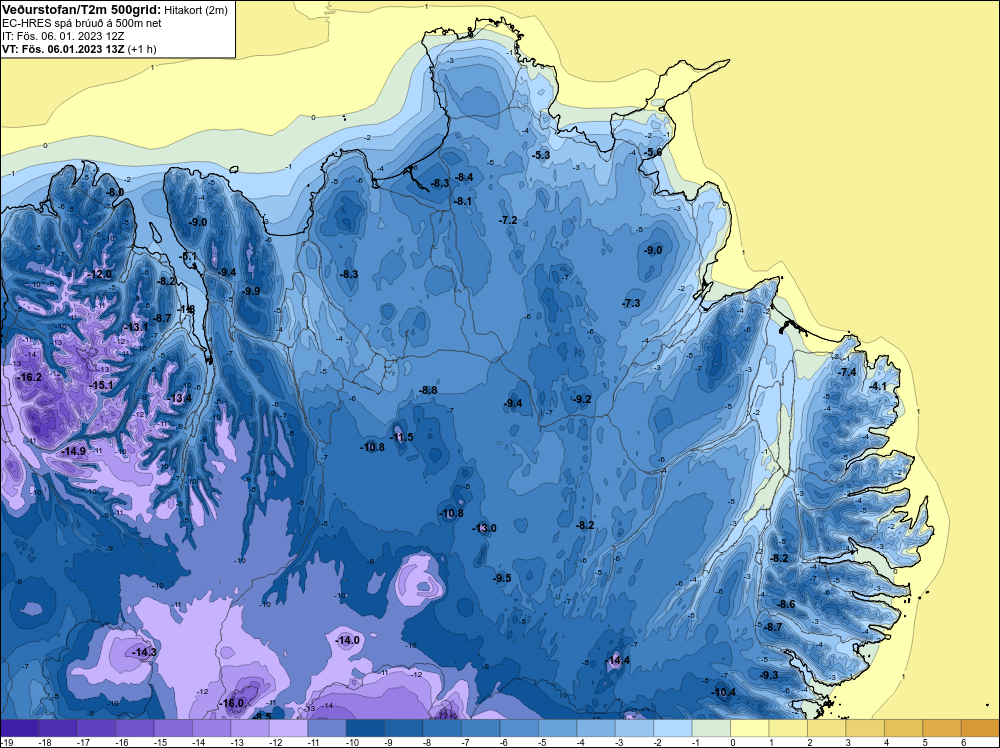The width and height of the screenshot is (1000, 748).
Task: Click the -7.2 temperature value
Action: click(x=508, y=220)
